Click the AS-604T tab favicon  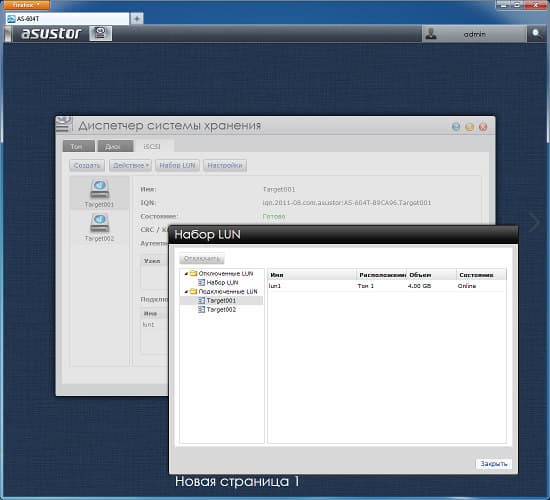coord(11,19)
